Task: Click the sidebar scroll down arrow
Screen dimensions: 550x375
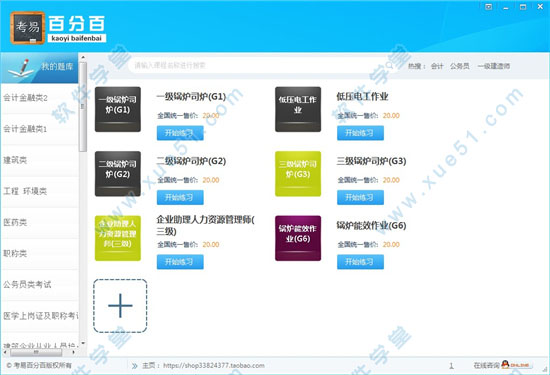Action: click(x=83, y=343)
